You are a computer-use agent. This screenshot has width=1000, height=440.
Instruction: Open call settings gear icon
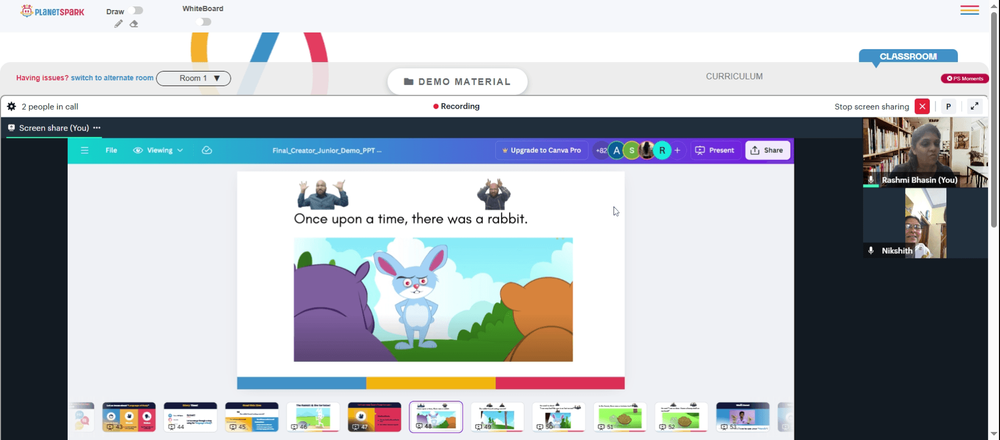[x=11, y=106]
